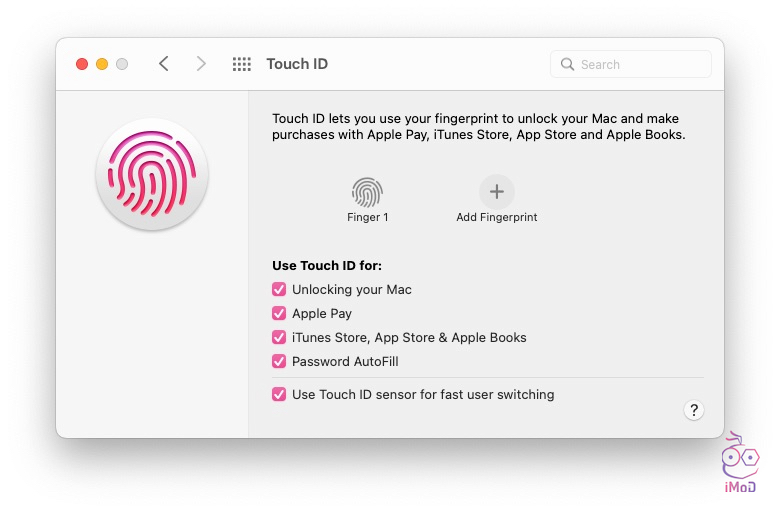This screenshot has height=512, width=780.
Task: Uncheck the Apple Pay checkbox
Action: click(x=279, y=314)
